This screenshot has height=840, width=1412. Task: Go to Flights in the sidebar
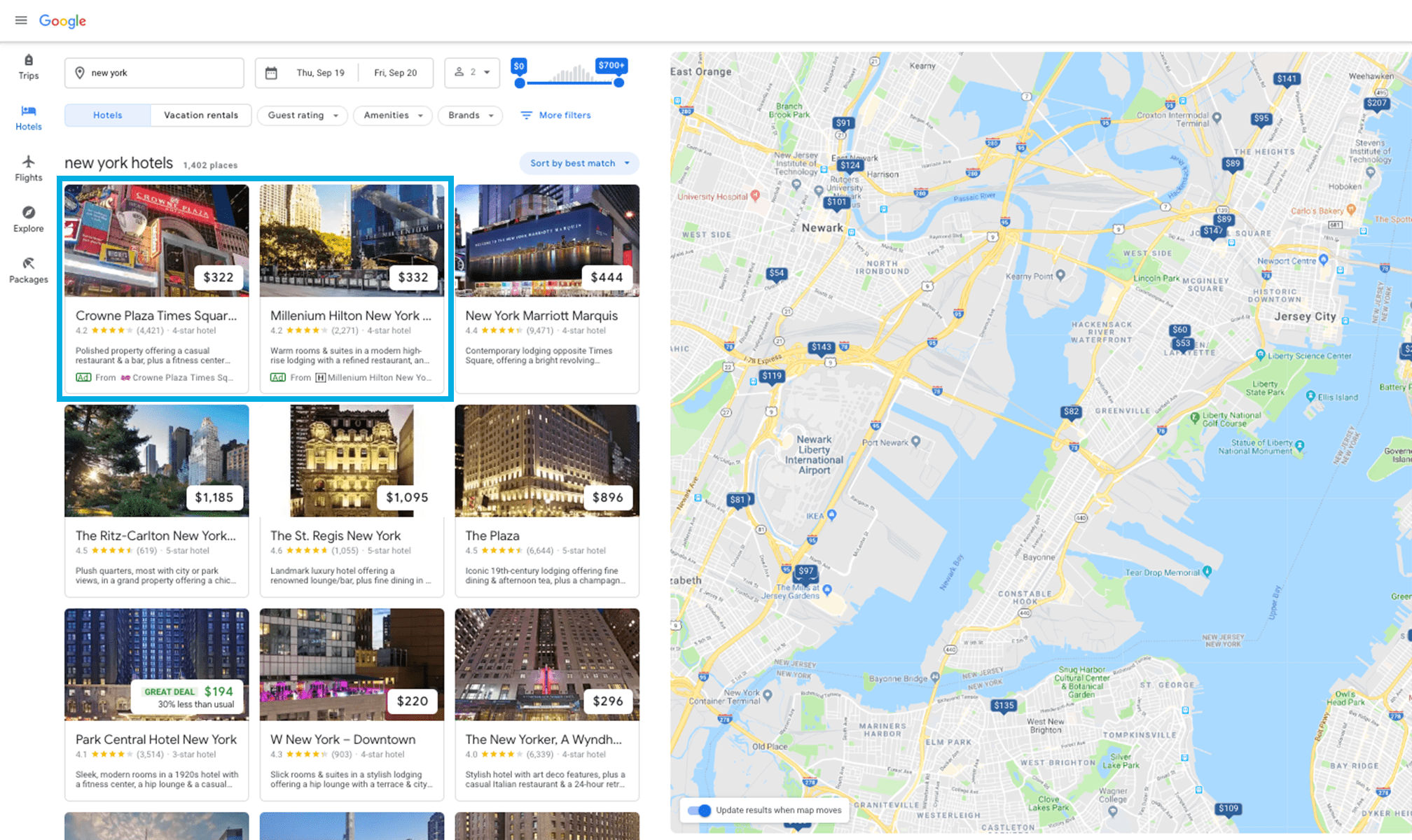29,169
